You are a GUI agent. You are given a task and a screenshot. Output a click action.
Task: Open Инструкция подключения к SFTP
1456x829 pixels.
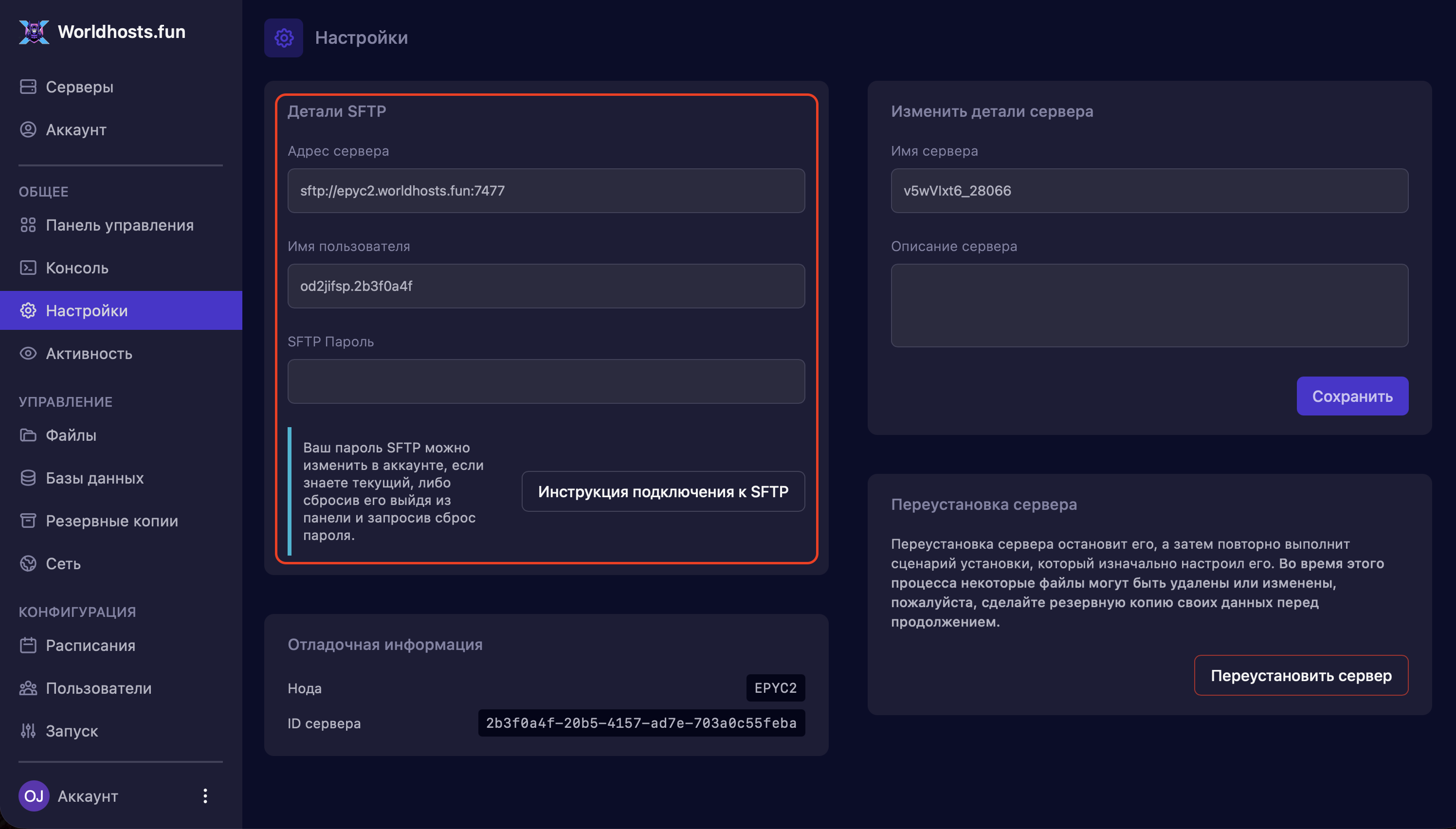click(663, 491)
